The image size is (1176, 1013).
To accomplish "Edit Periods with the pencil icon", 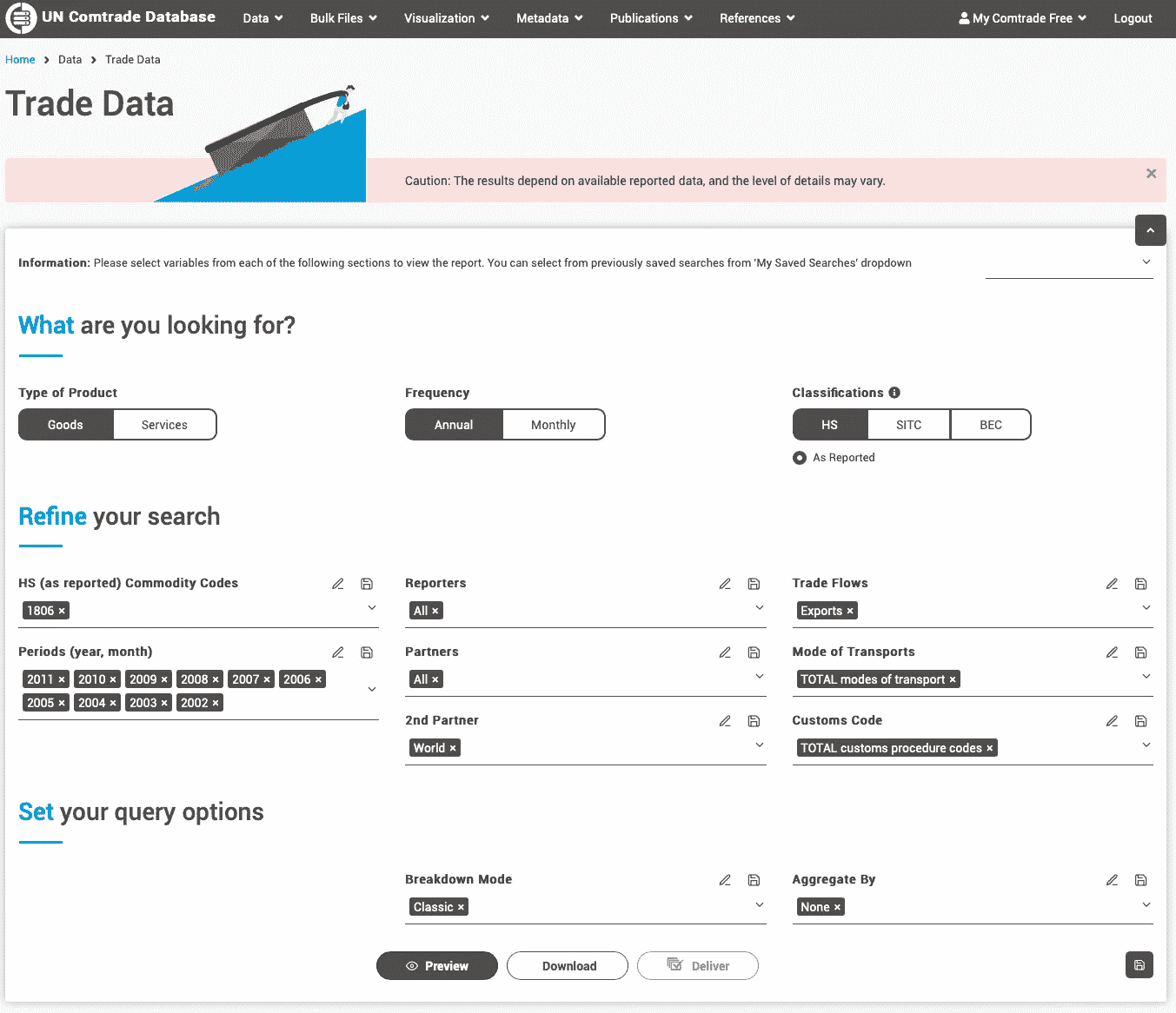I will [338, 652].
